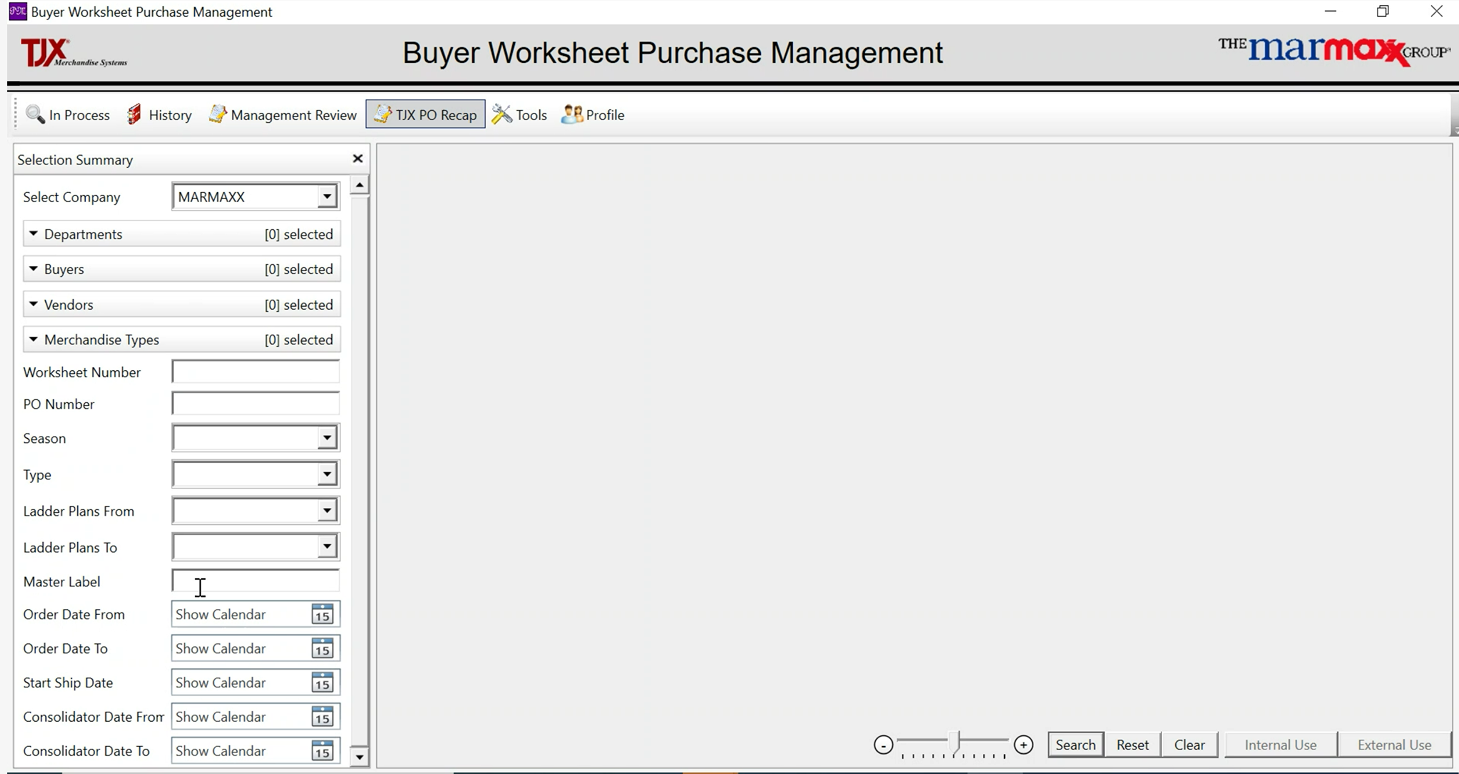Image resolution: width=1459 pixels, height=774 pixels.
Task: Expand the Vendors selector
Action: 182,304
